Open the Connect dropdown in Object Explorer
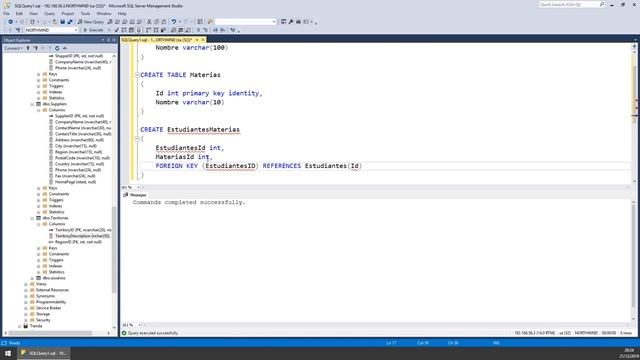640x360 pixels. coord(13,48)
